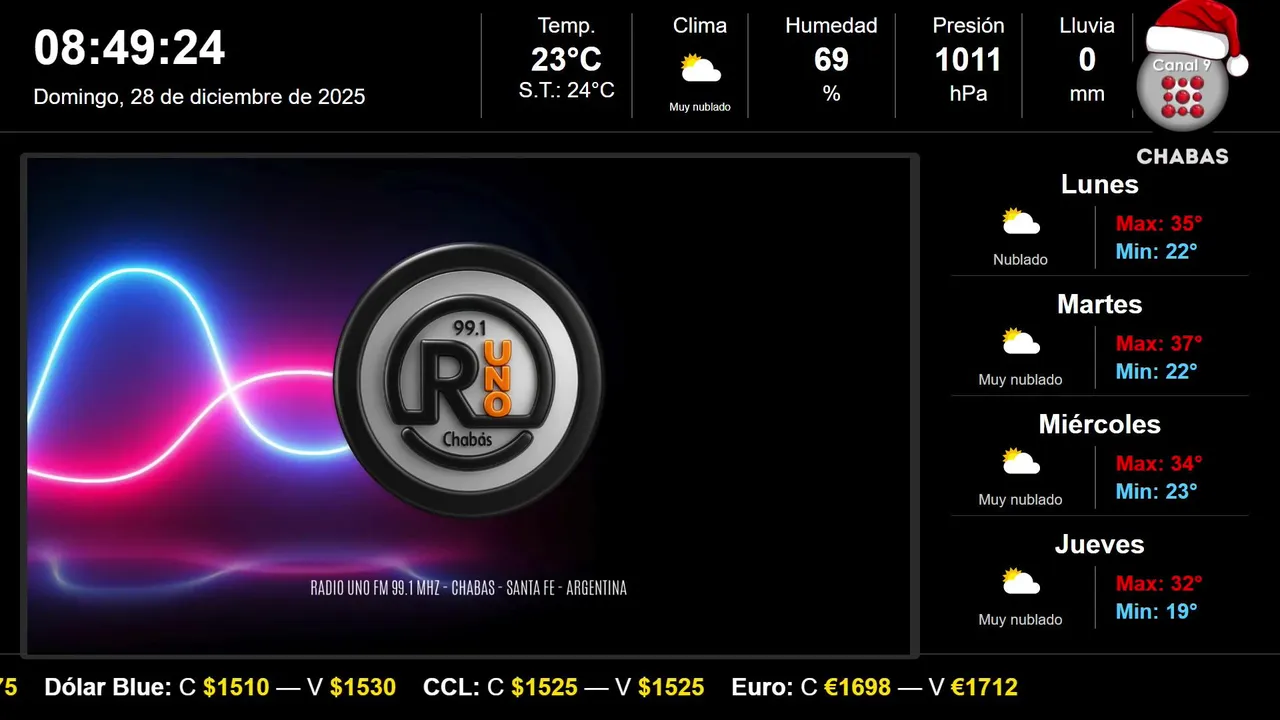Click the pressure value 1011

(968, 60)
